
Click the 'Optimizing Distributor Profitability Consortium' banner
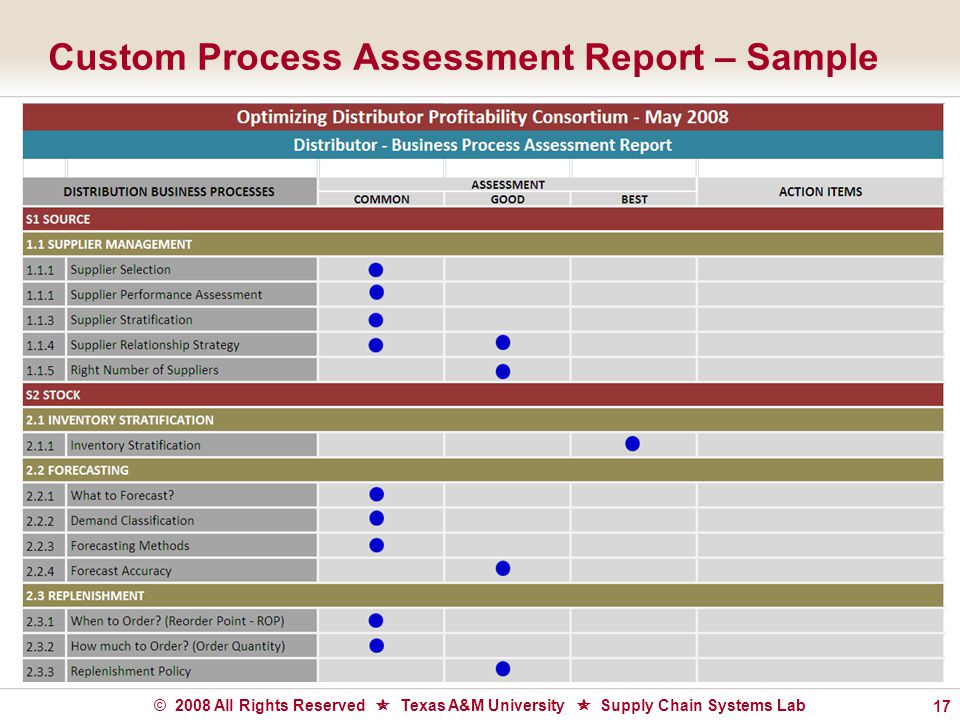click(x=483, y=117)
